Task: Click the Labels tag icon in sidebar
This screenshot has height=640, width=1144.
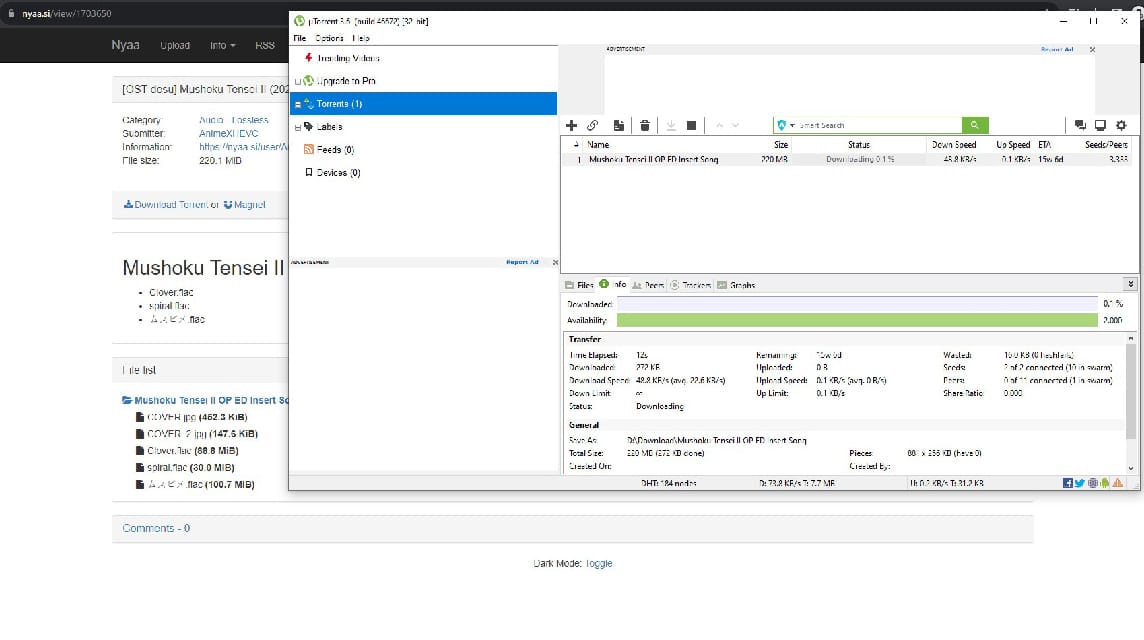Action: [x=309, y=126]
